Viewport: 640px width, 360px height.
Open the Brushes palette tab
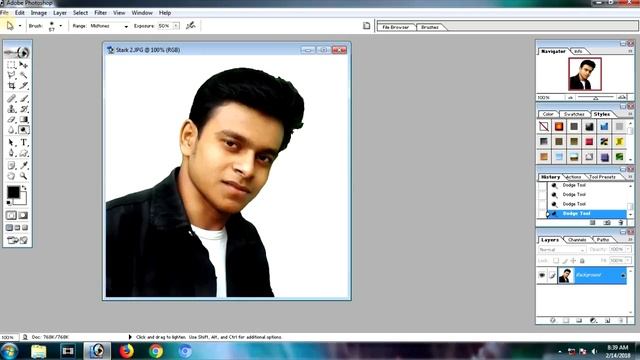pos(429,27)
